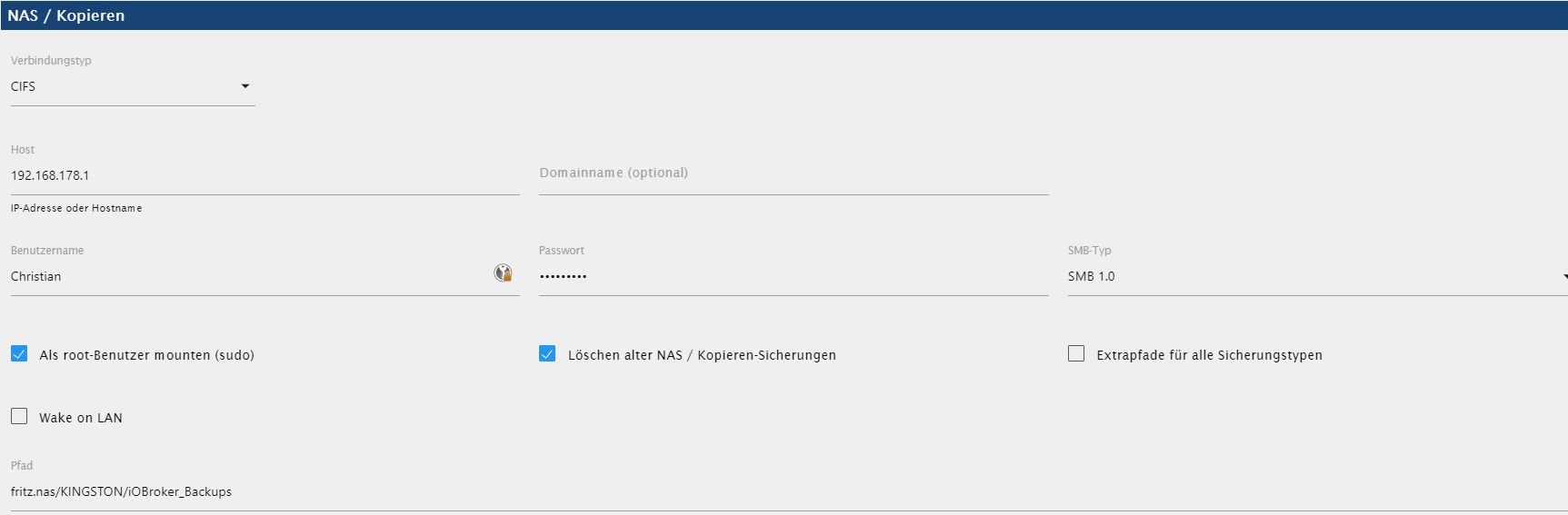The height and width of the screenshot is (515, 1568).
Task: Click the 'Pfad' label
Action: (x=22, y=465)
